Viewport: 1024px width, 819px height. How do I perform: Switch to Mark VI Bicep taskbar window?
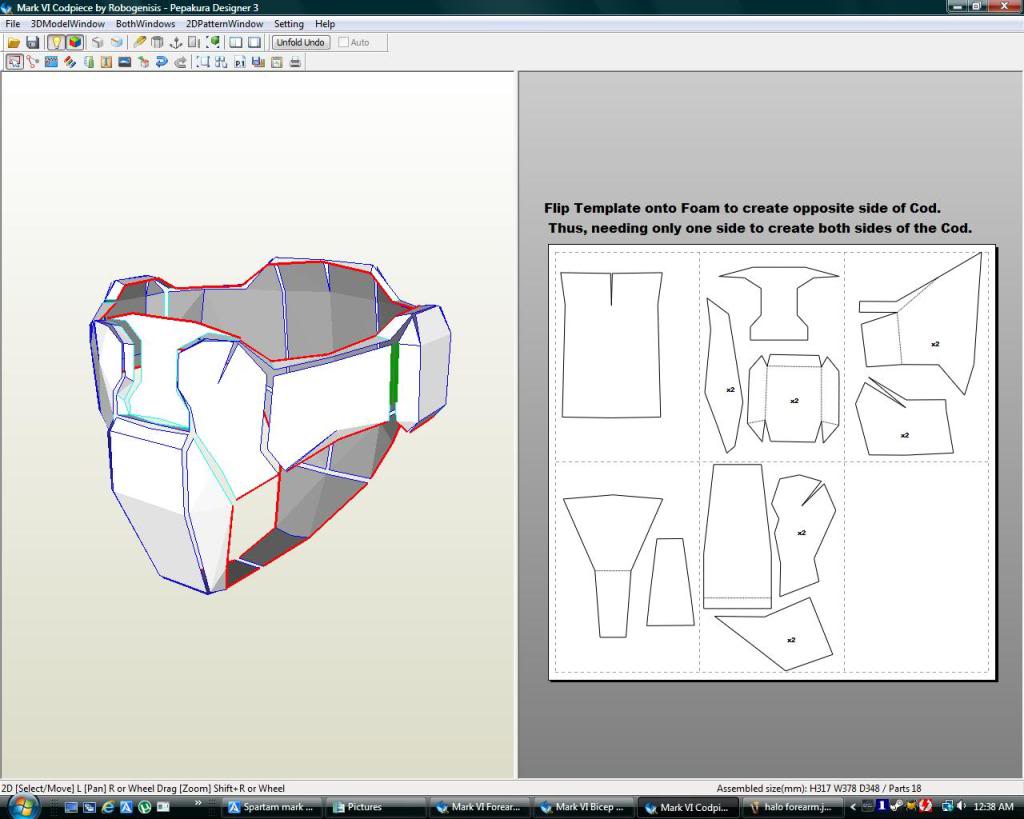pyautogui.click(x=585, y=807)
